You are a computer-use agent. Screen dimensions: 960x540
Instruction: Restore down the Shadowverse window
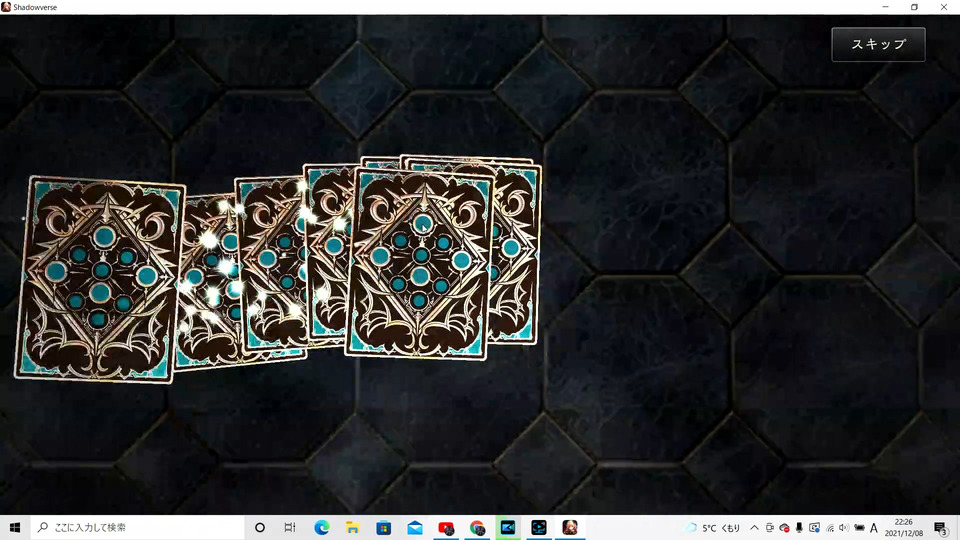[914, 7]
